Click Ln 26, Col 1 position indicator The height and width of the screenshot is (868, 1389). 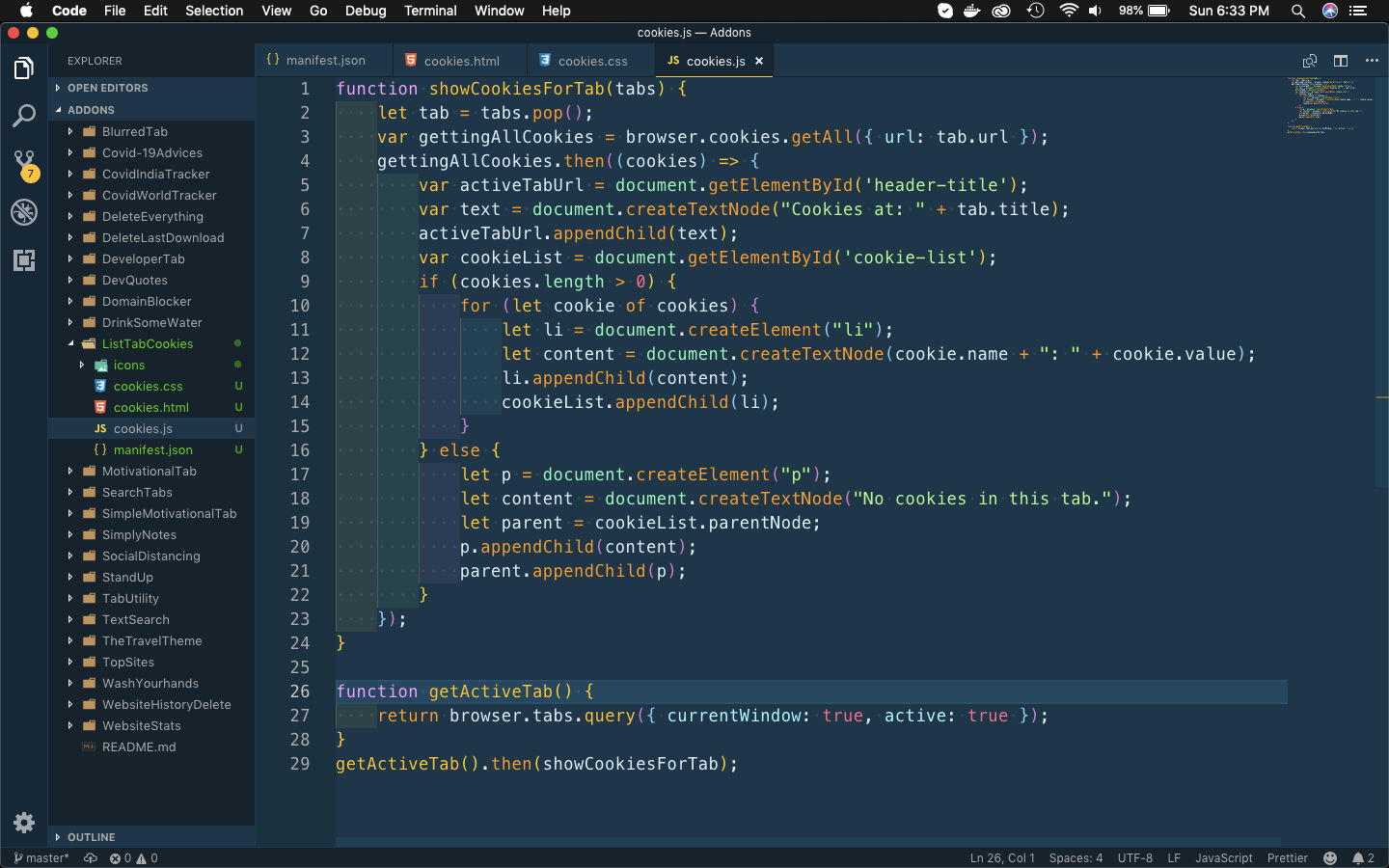[1002, 858]
